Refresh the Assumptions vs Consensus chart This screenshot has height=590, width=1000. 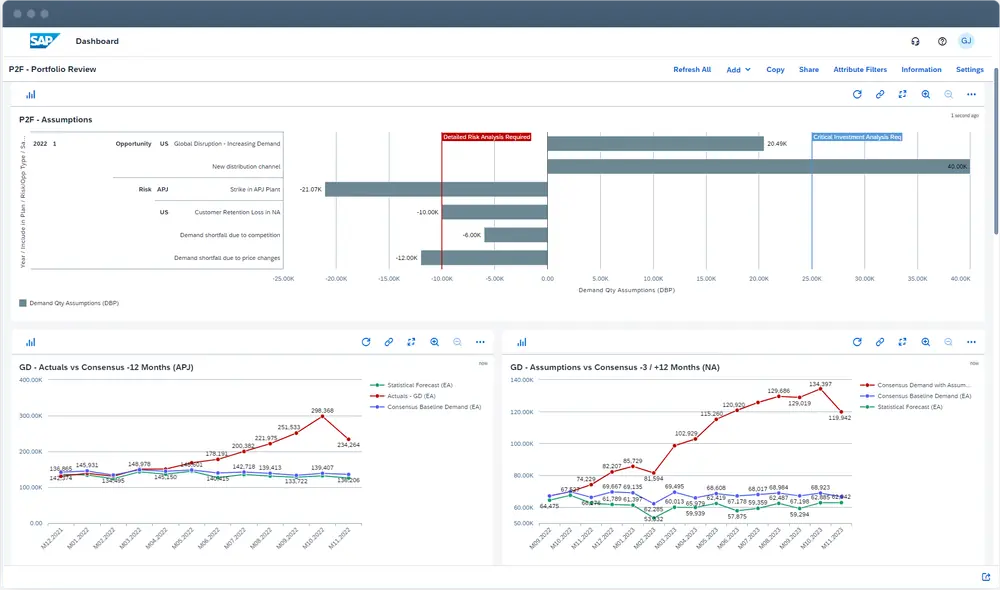coord(857,342)
